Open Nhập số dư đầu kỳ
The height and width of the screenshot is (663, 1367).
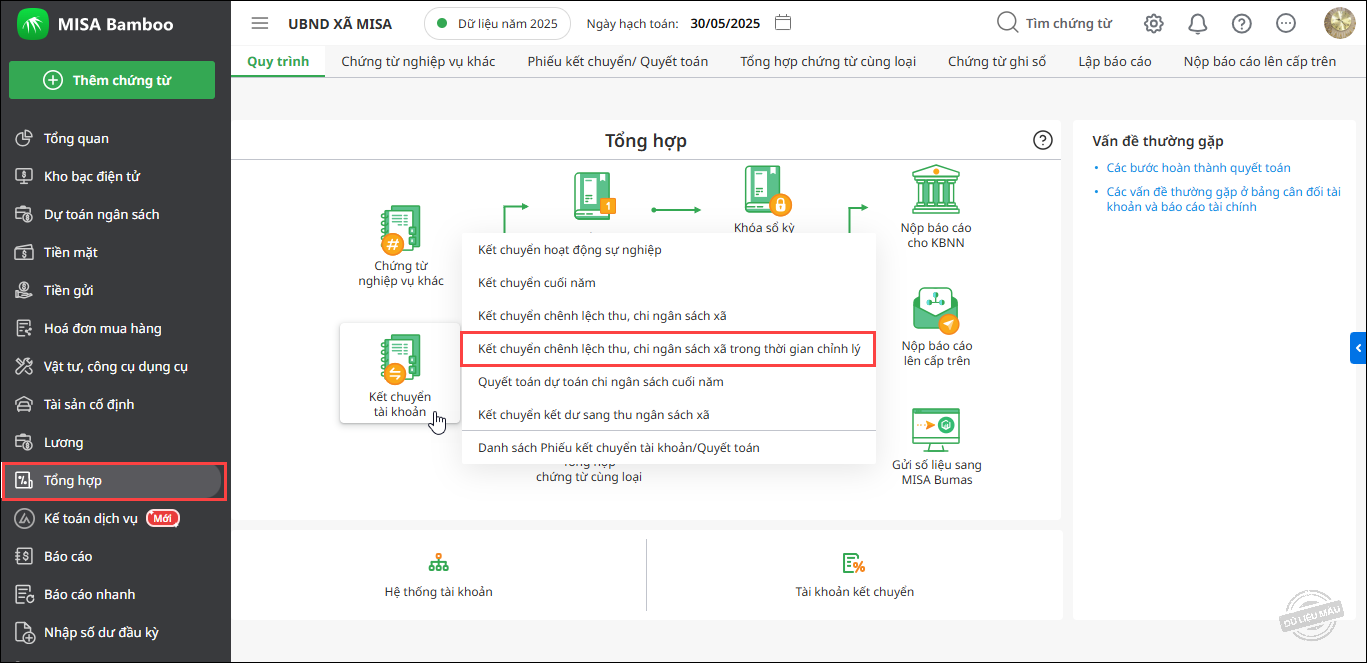[115, 632]
